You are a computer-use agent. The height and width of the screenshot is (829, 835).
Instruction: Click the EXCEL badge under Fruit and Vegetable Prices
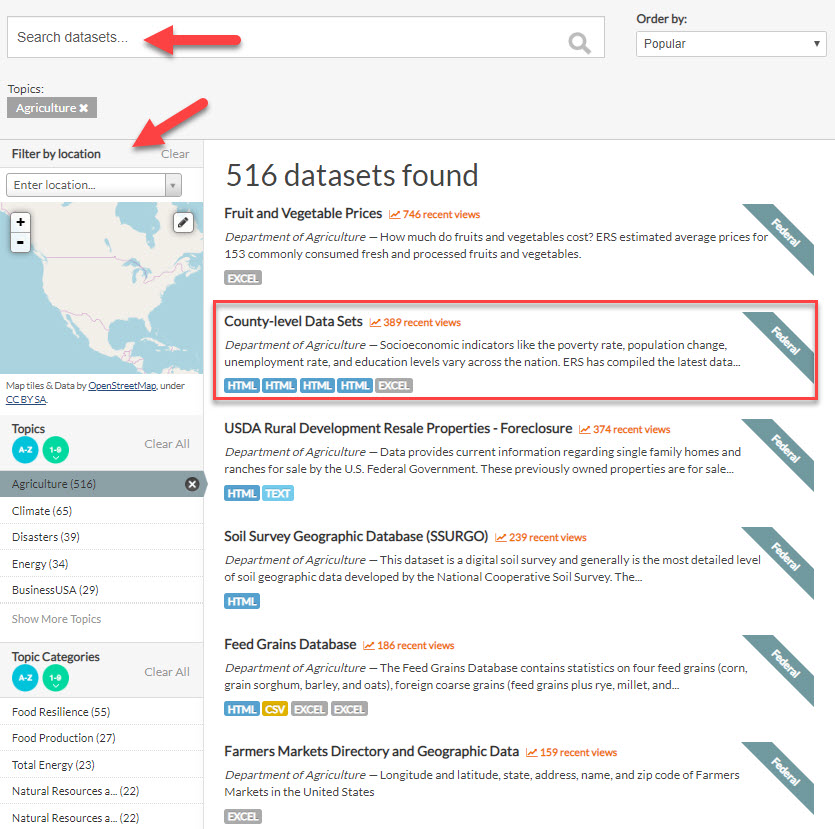coord(242,277)
